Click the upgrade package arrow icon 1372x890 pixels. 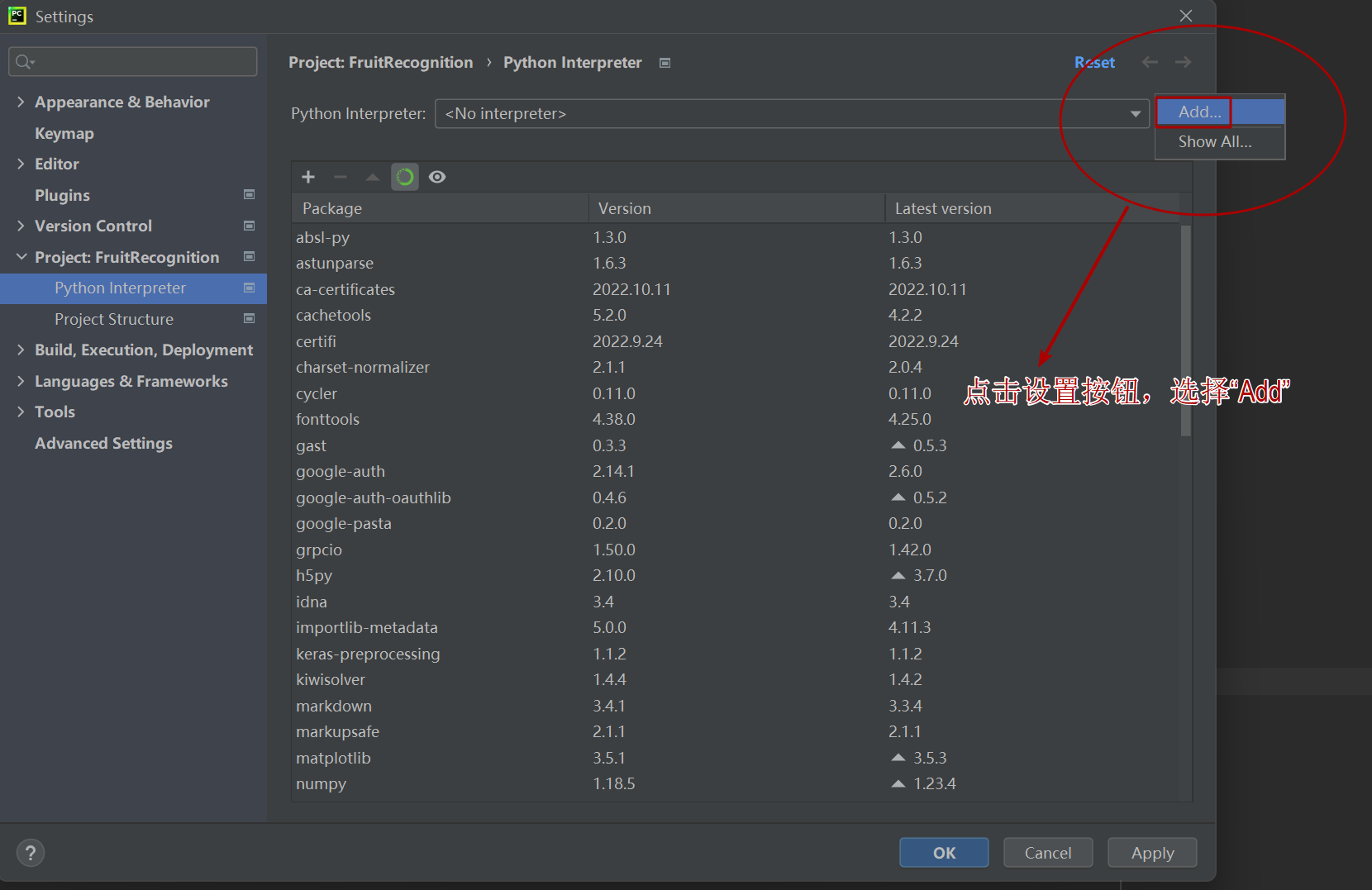(373, 177)
